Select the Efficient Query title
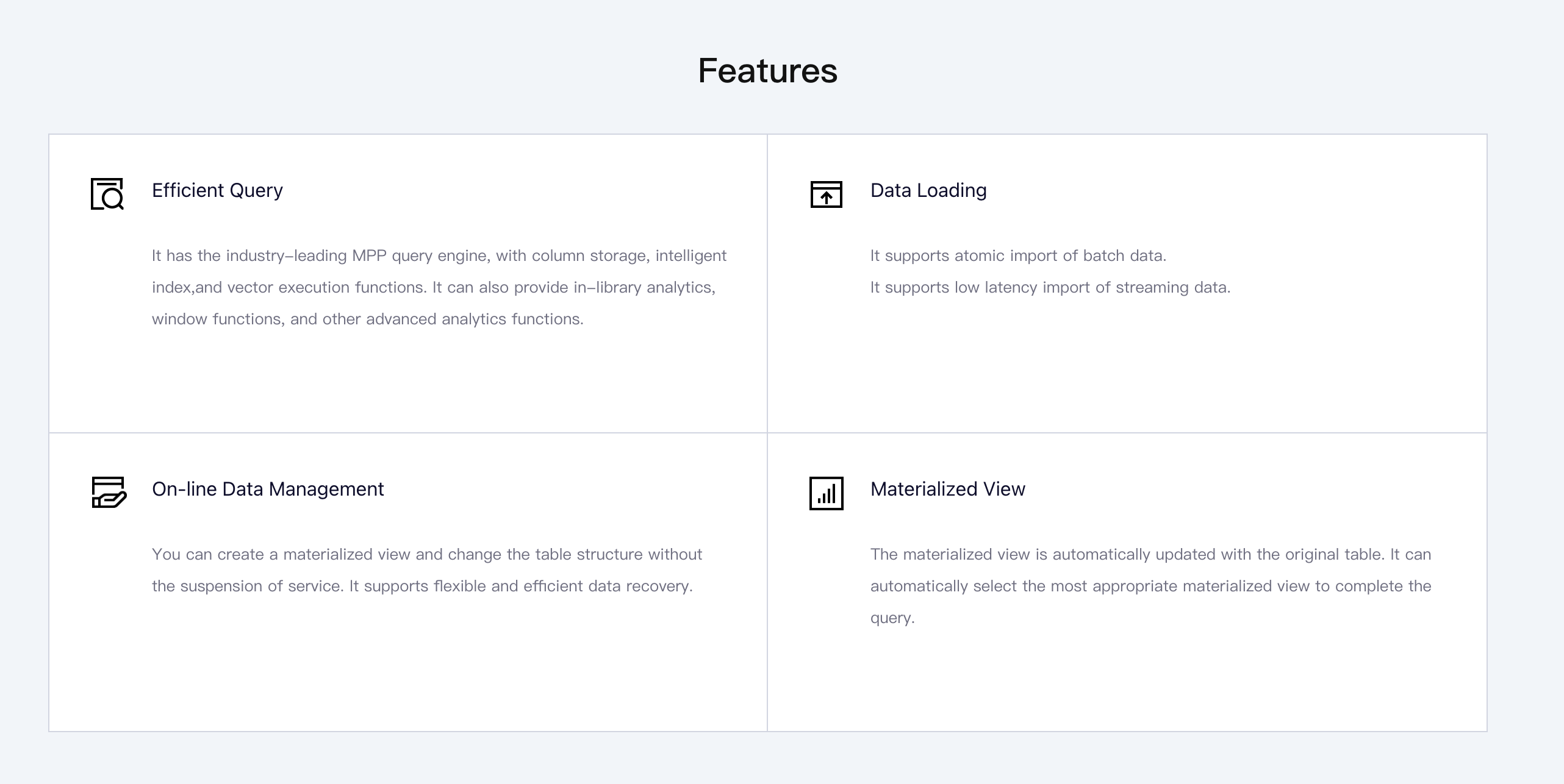 point(217,190)
